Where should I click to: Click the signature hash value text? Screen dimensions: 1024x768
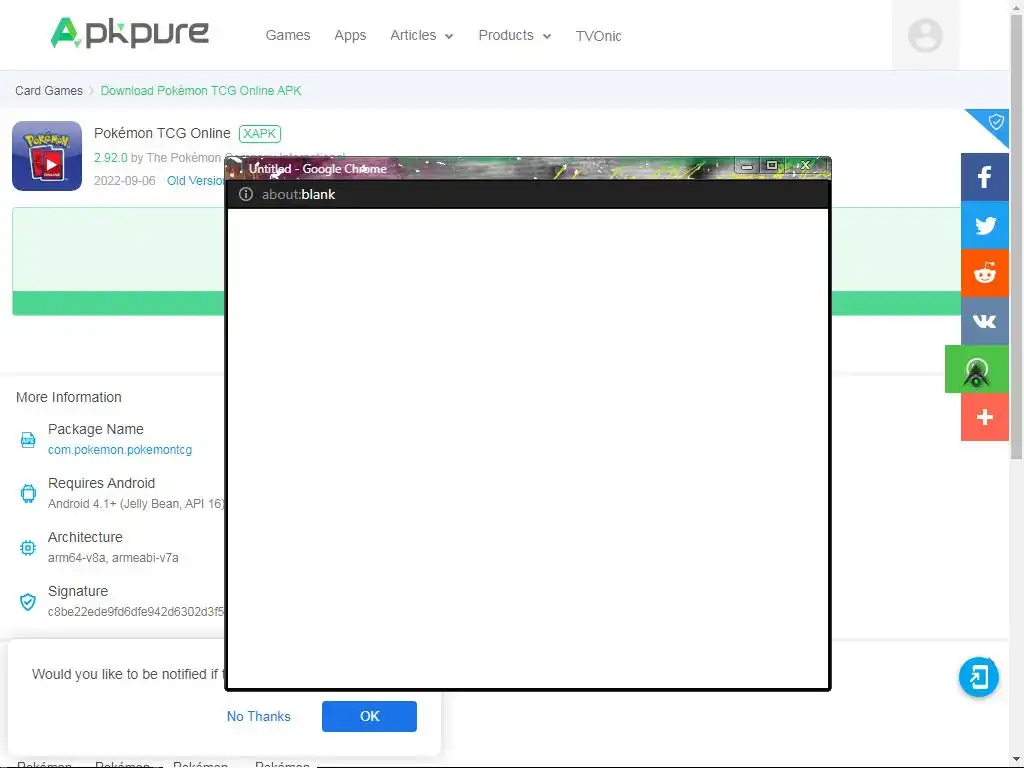(136, 613)
